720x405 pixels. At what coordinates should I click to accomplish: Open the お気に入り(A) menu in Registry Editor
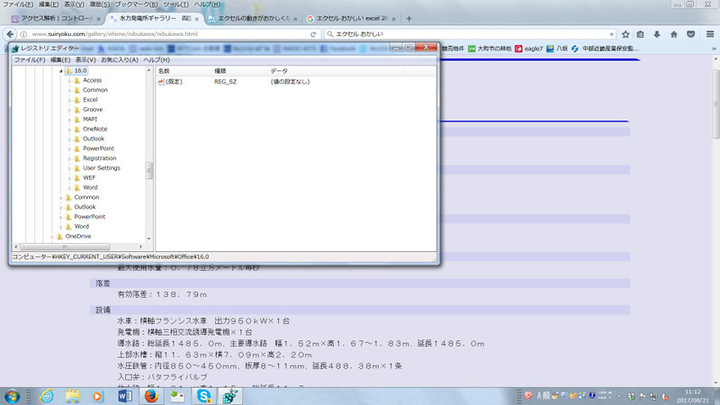118,60
